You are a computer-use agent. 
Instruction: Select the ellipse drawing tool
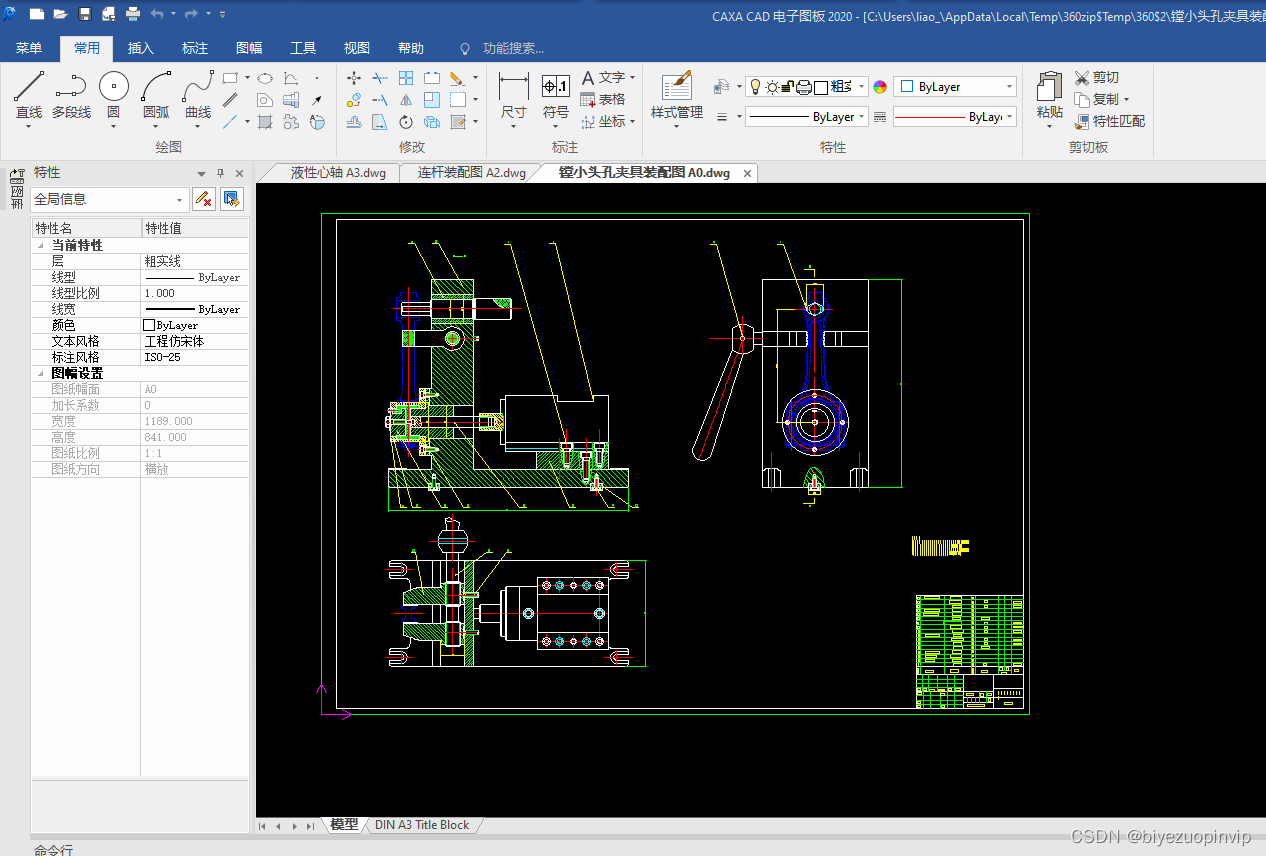(x=265, y=78)
